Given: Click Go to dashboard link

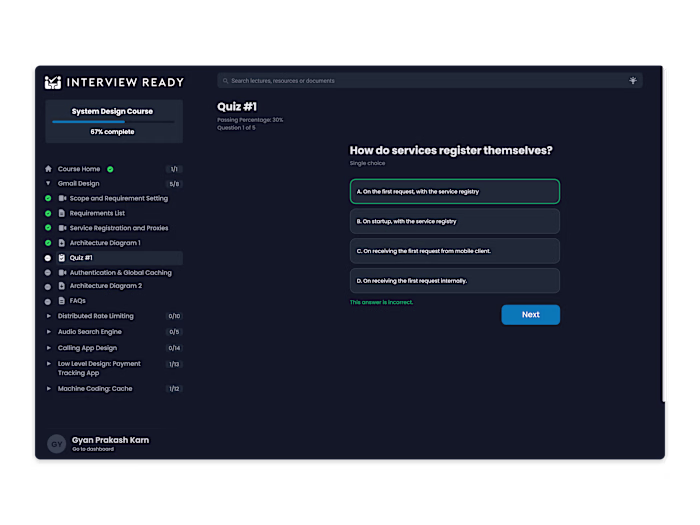Looking at the screenshot, I should [x=93, y=449].
